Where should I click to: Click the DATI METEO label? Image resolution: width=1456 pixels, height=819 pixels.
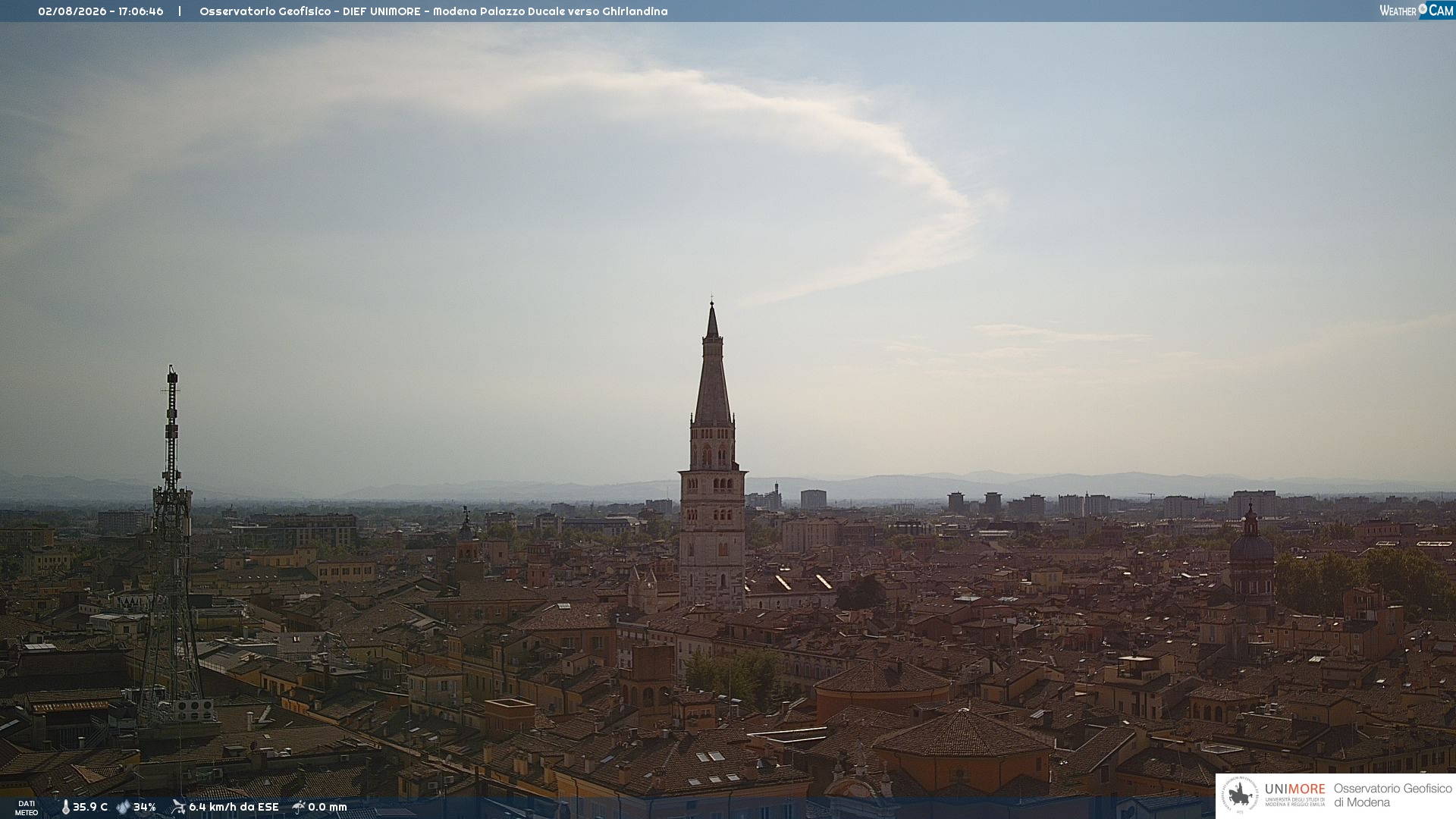[27, 808]
